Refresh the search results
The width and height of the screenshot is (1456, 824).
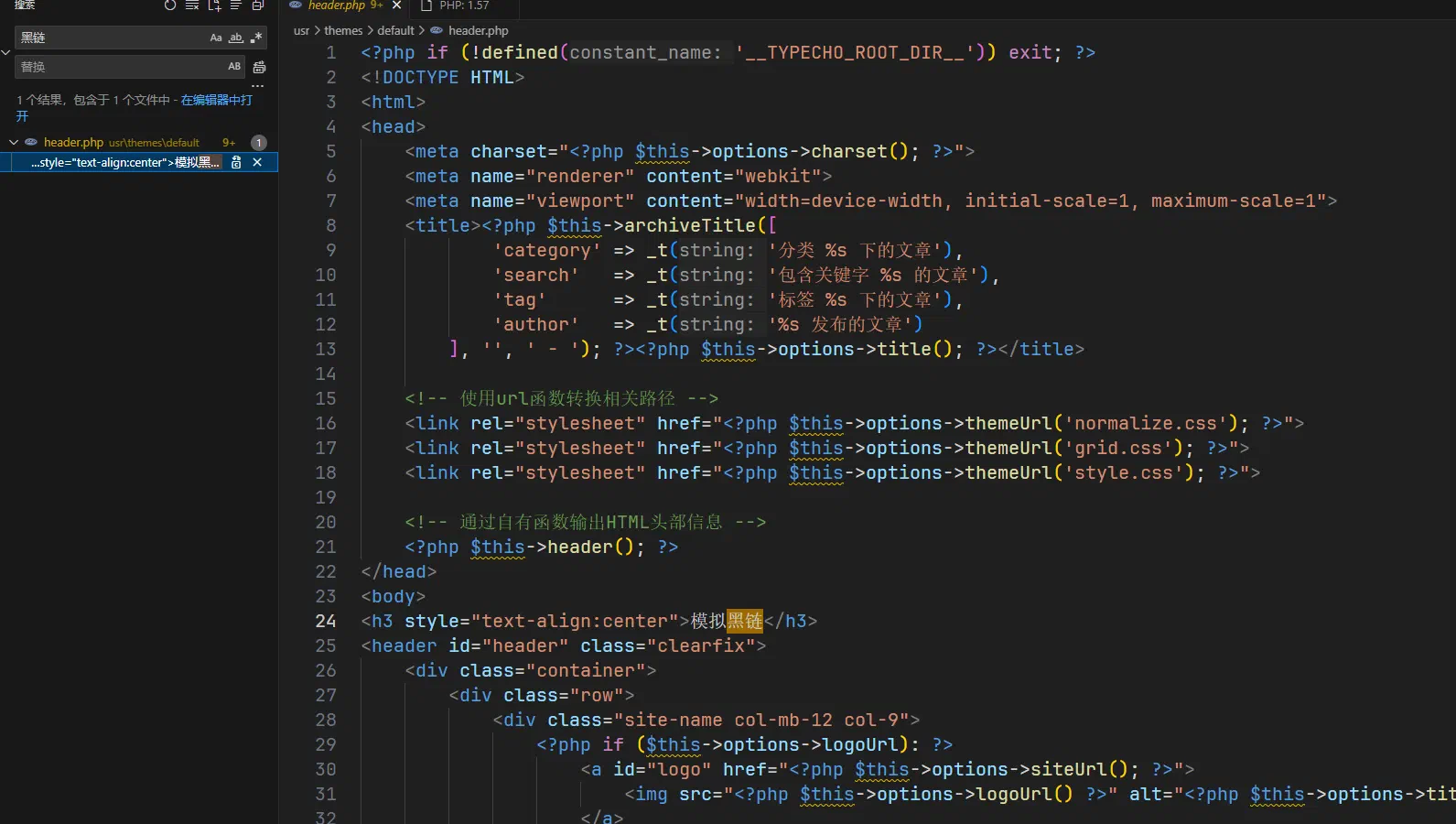coord(170,5)
